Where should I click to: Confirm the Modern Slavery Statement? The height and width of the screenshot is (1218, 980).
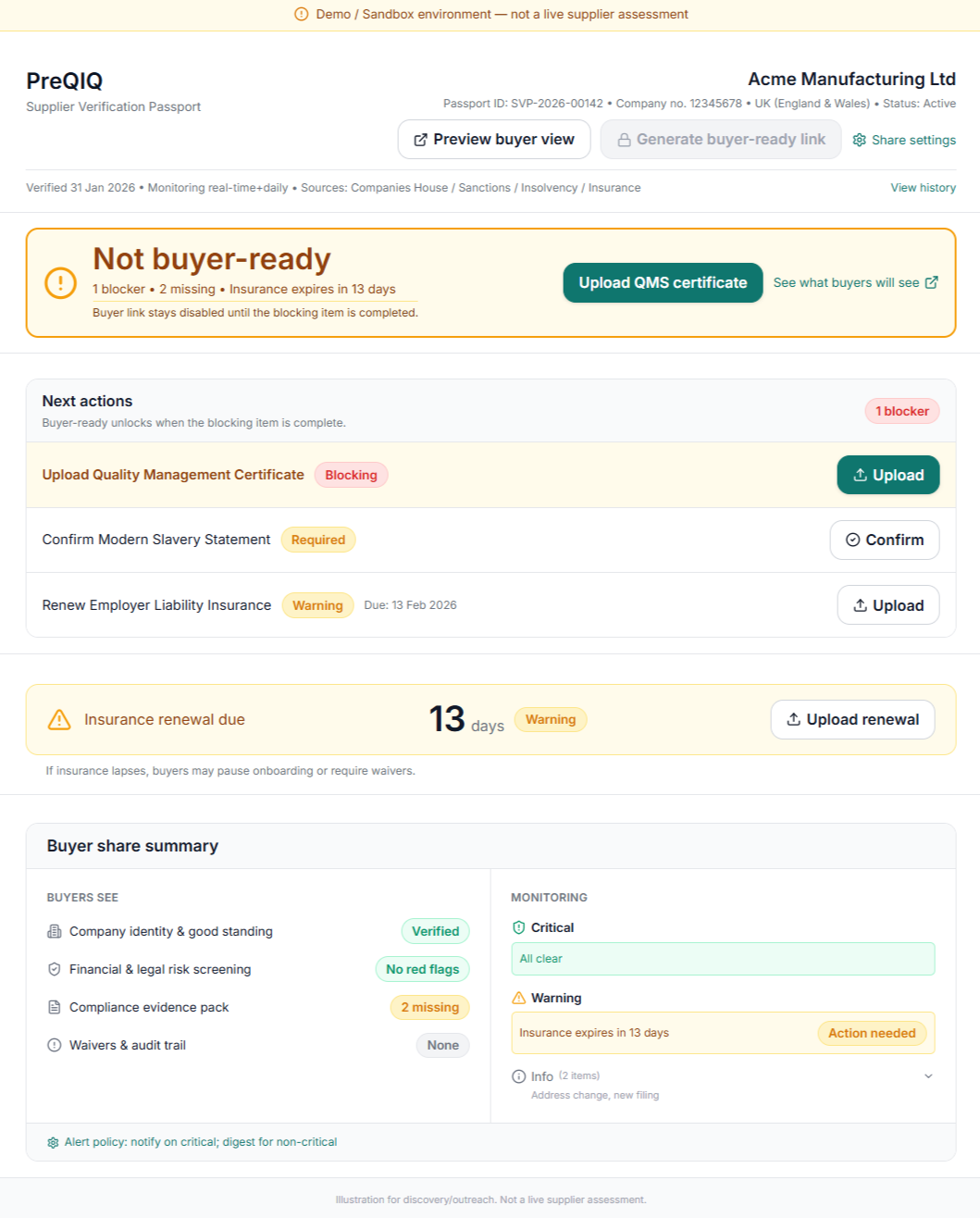point(884,540)
